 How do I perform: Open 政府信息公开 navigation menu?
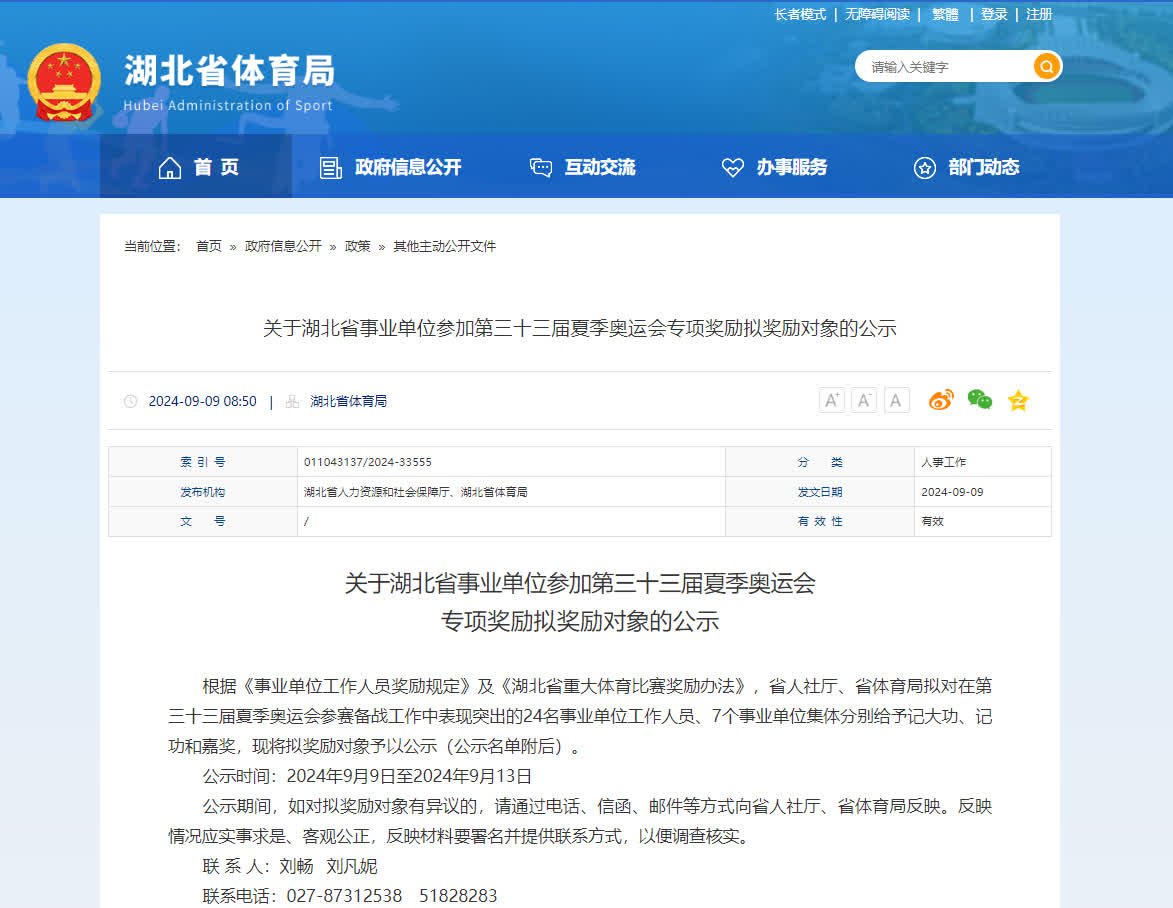[x=391, y=168]
